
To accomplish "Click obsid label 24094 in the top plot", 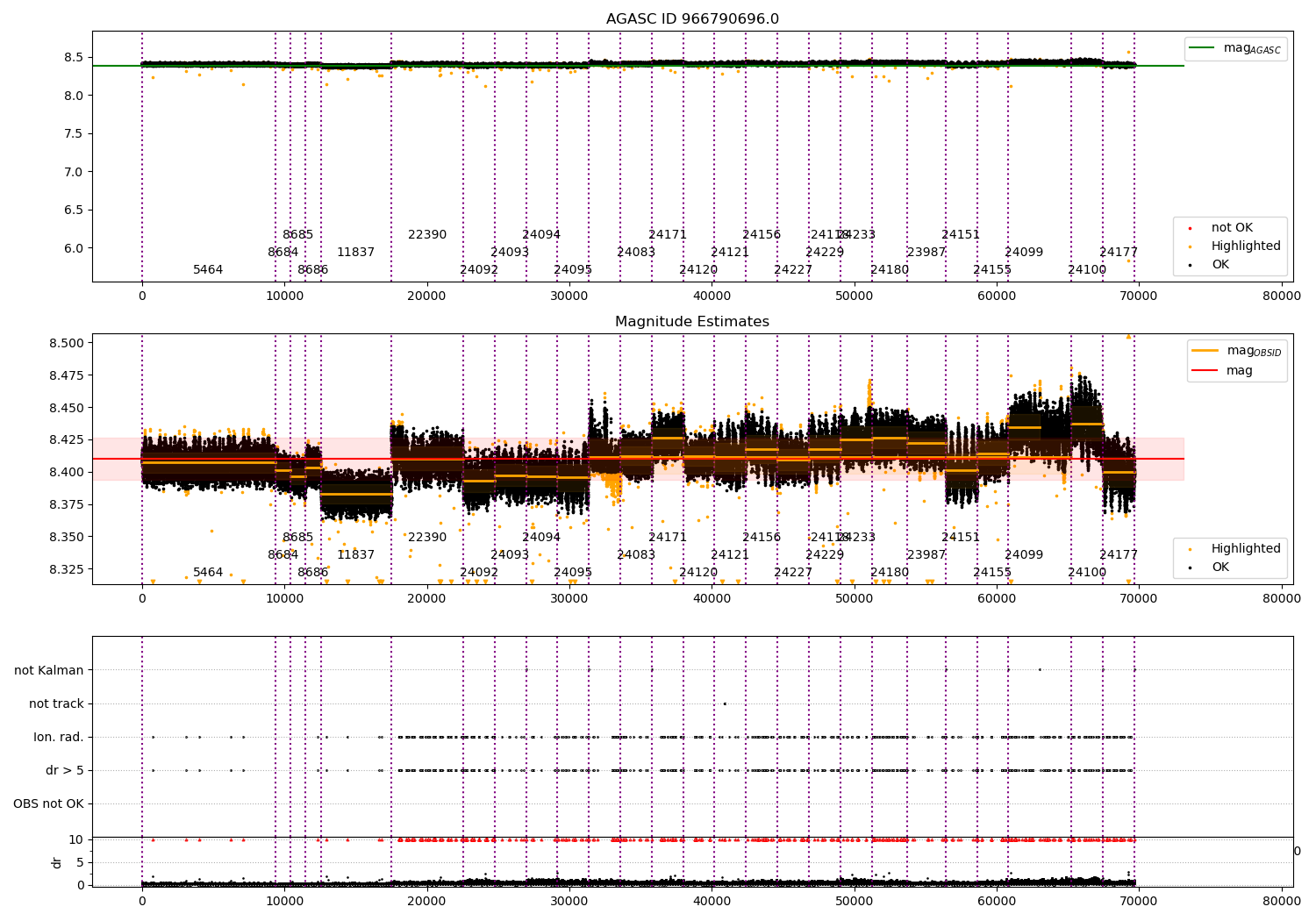I will [541, 234].
